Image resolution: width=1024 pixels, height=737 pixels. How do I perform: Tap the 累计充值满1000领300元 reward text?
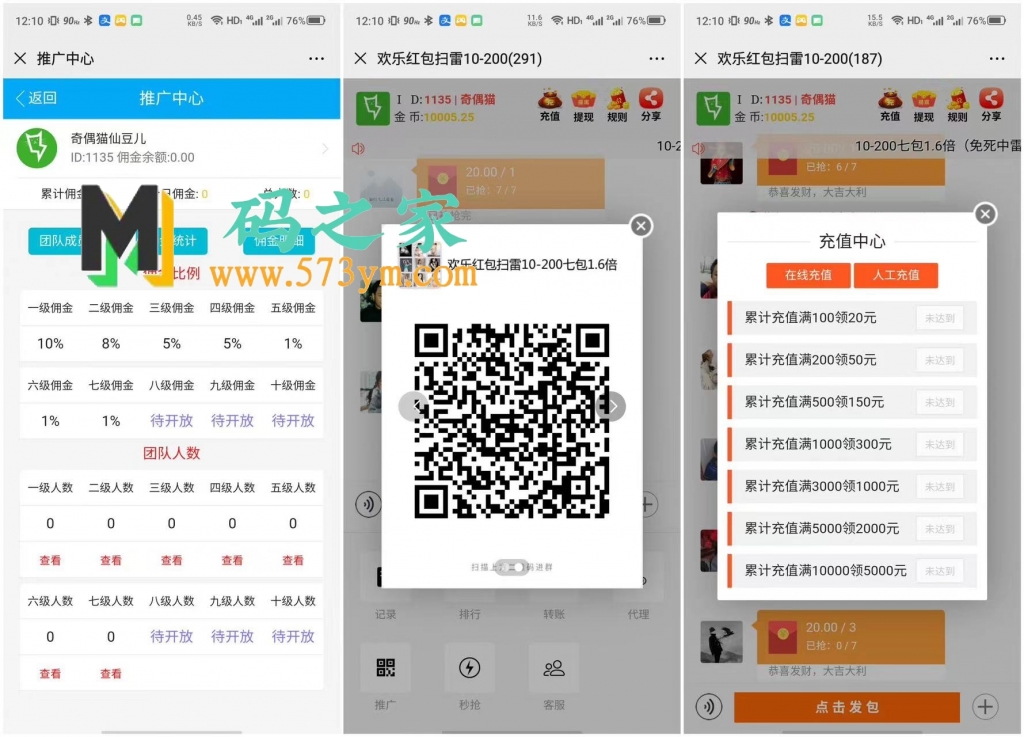(818, 445)
